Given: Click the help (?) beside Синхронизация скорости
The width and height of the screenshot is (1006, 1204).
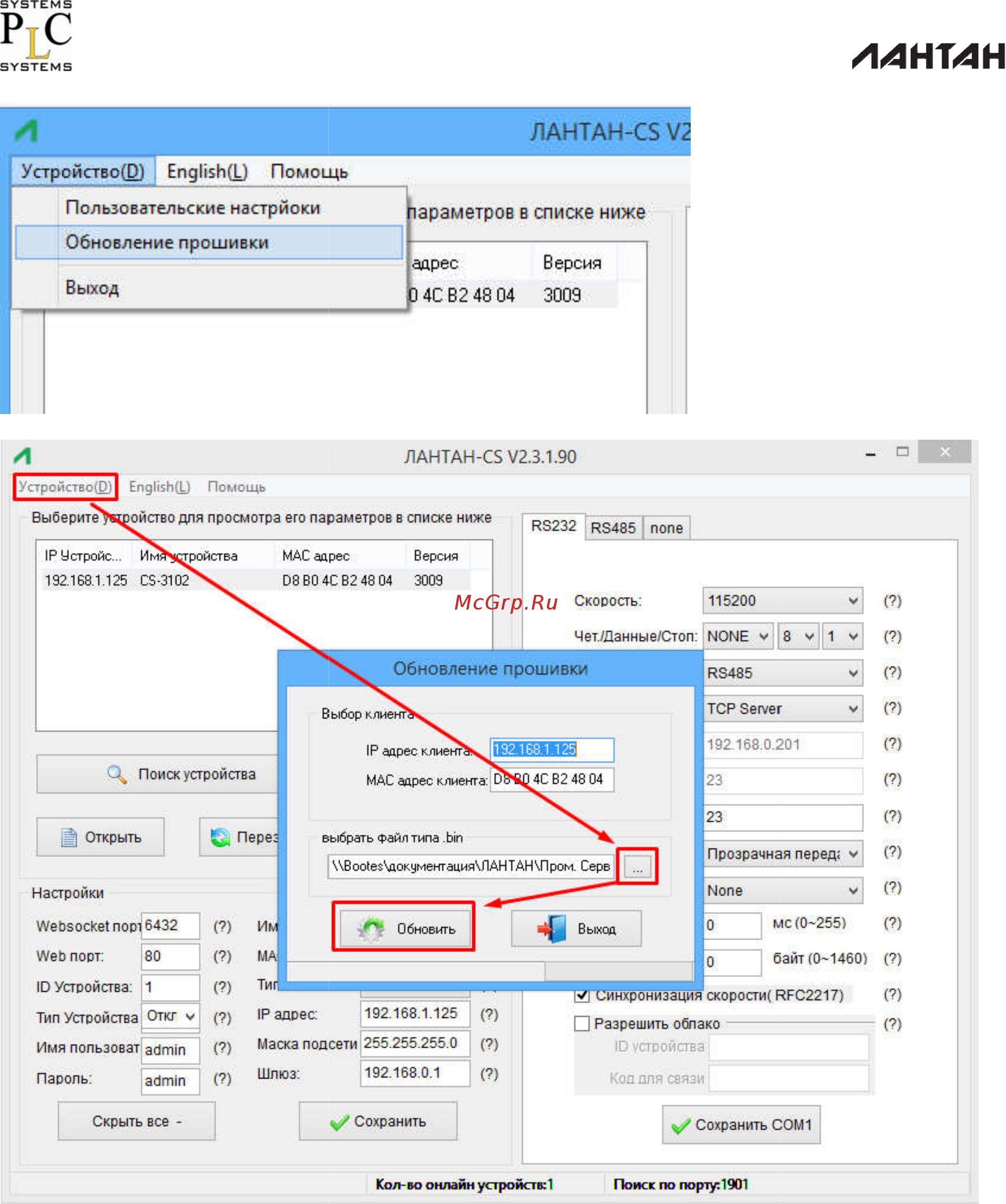Looking at the screenshot, I should tap(893, 994).
